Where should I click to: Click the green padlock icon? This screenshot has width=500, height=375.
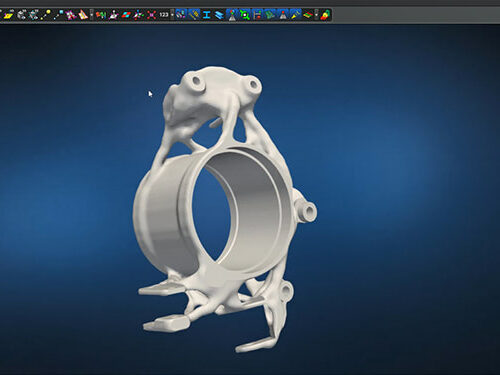point(325,15)
